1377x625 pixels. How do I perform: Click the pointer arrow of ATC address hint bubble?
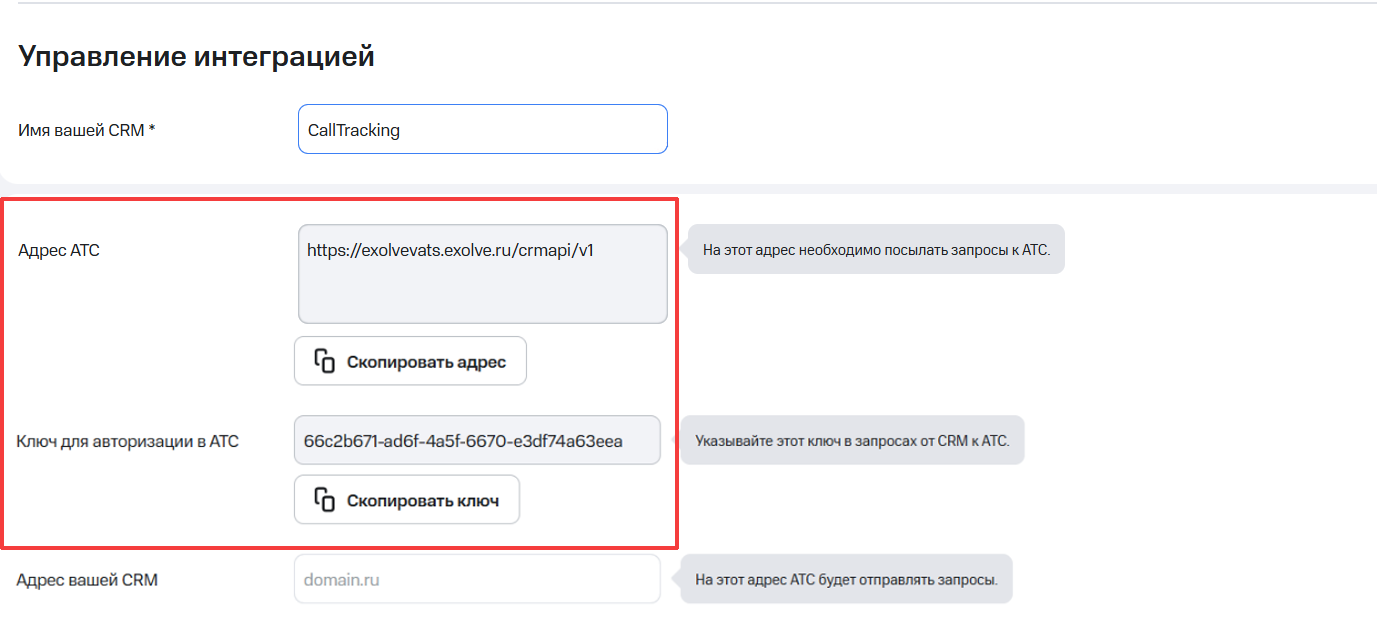(x=685, y=250)
